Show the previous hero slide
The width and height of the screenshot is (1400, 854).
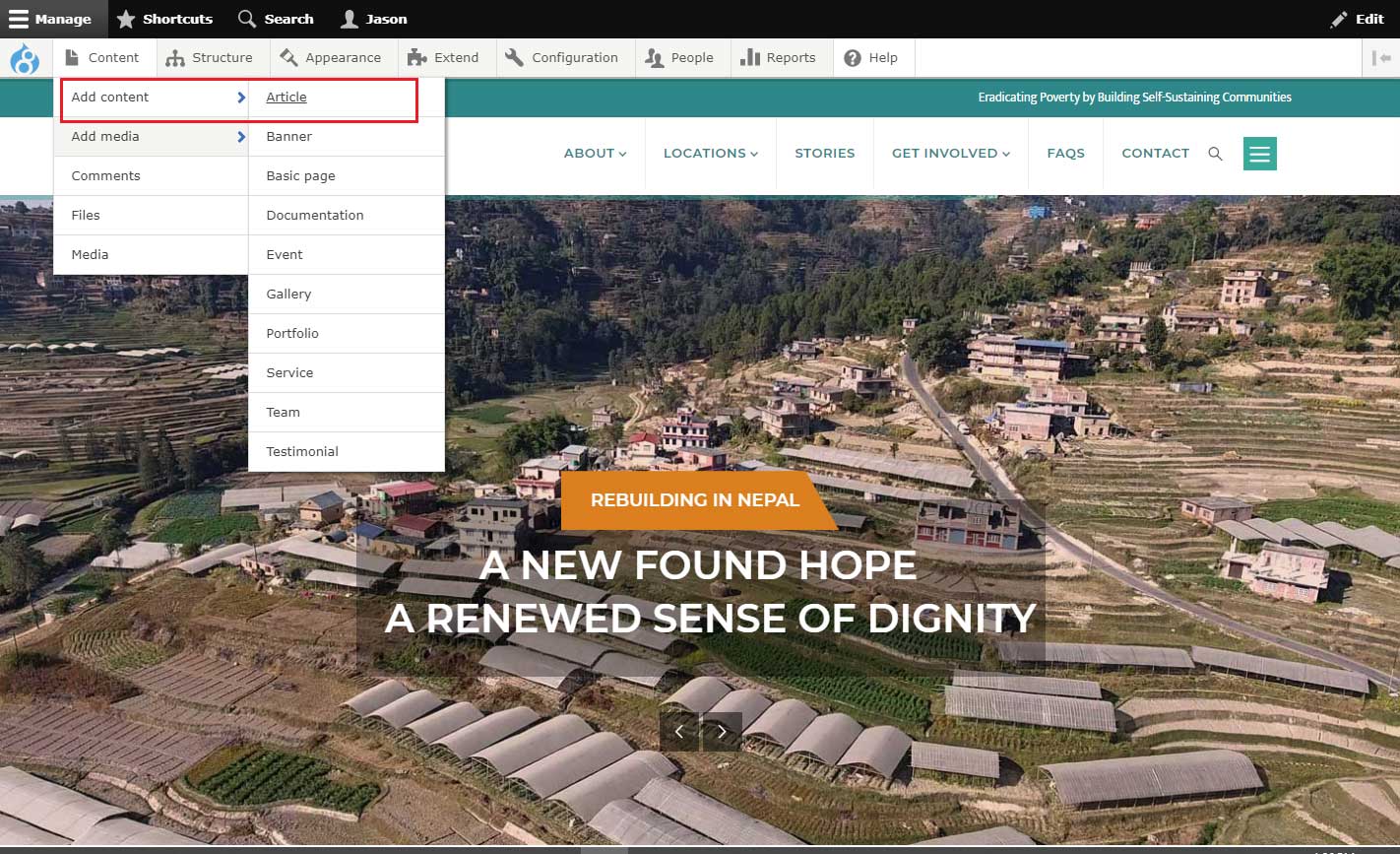(679, 732)
